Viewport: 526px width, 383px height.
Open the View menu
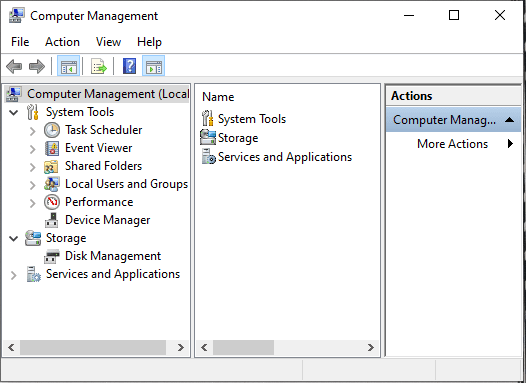point(108,42)
